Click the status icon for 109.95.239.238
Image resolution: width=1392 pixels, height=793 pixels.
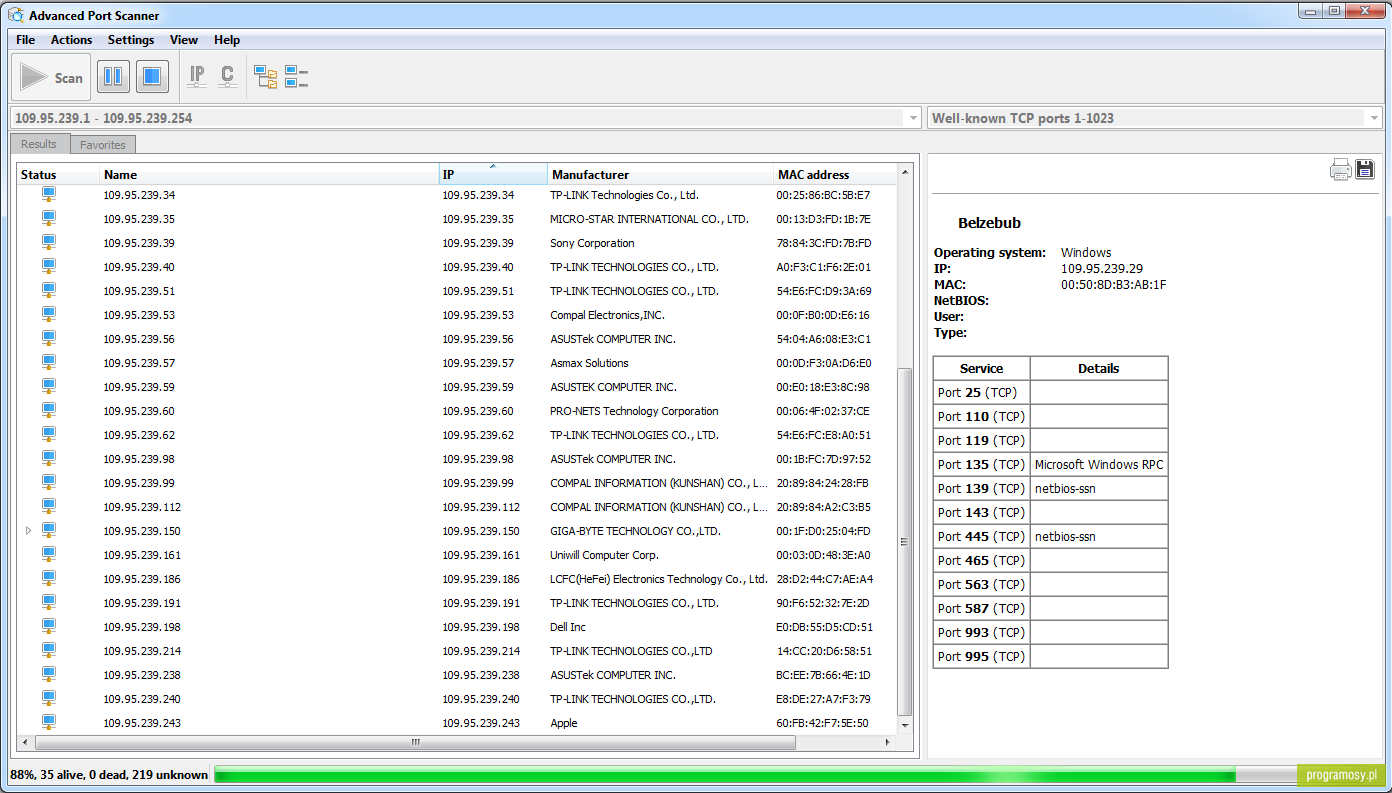(48, 675)
